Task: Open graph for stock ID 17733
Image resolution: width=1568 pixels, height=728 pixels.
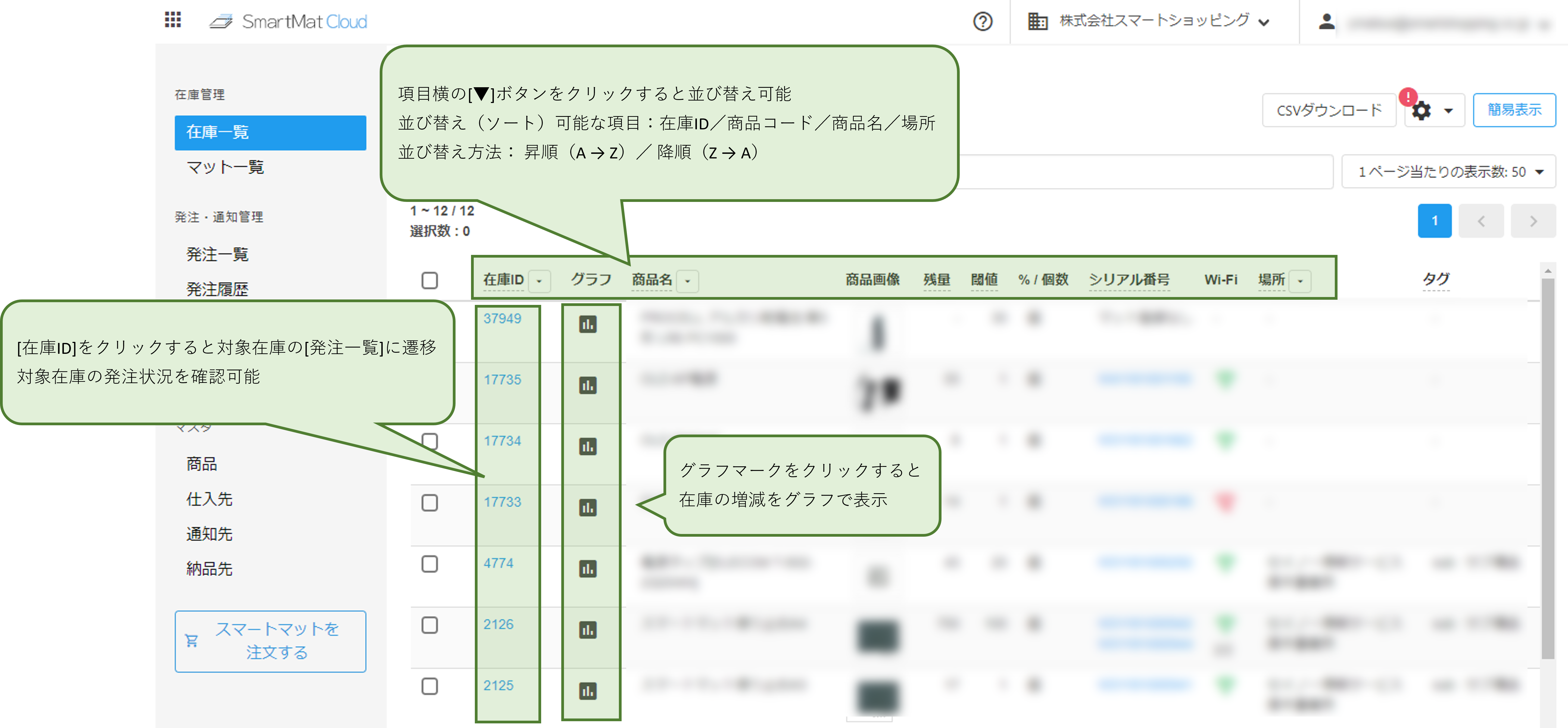Action: coord(587,507)
